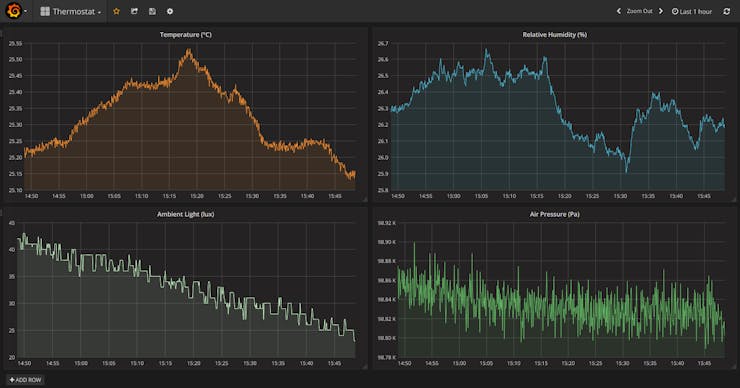This screenshot has width=740, height=388.
Task: Click the 25.55 label in Temperature chart
Action: [15, 43]
